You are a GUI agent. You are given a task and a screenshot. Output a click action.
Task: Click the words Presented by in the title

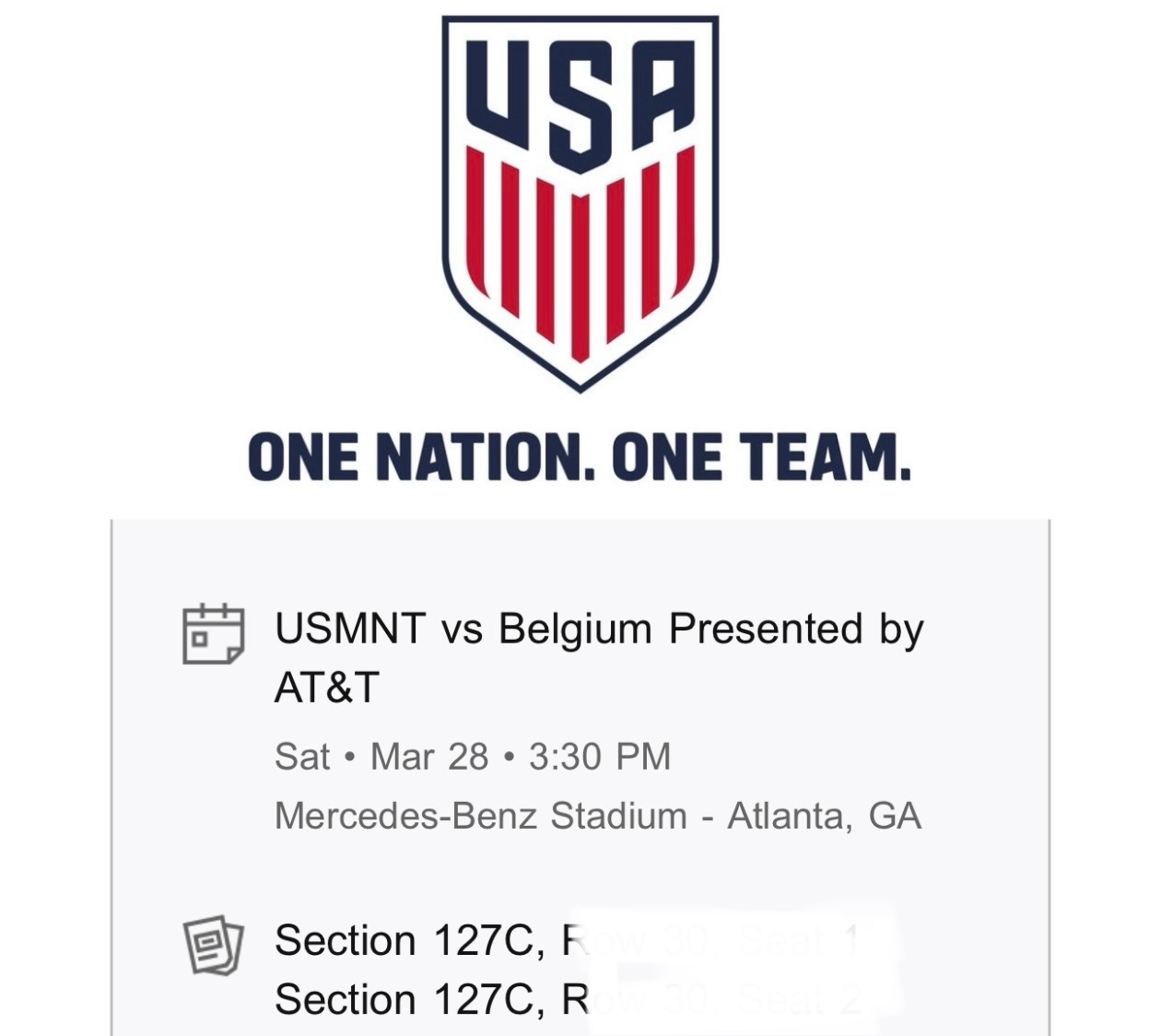pyautogui.click(x=796, y=630)
